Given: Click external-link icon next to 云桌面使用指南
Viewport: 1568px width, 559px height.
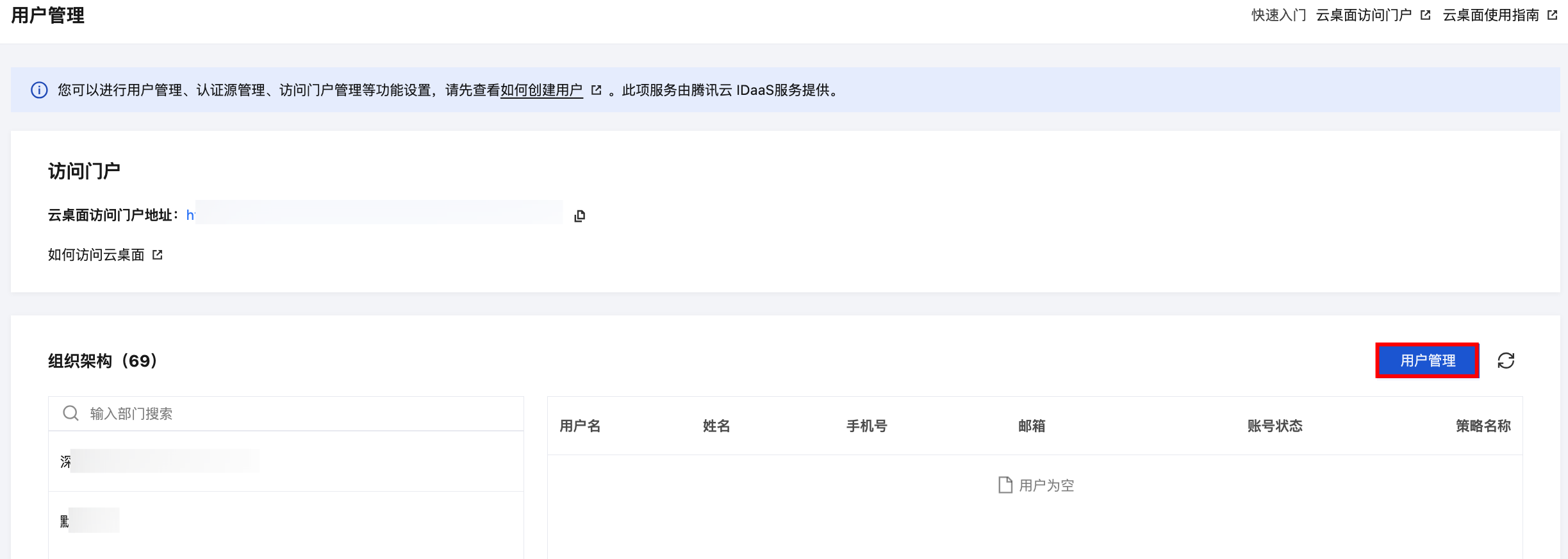Looking at the screenshot, I should (x=1552, y=15).
